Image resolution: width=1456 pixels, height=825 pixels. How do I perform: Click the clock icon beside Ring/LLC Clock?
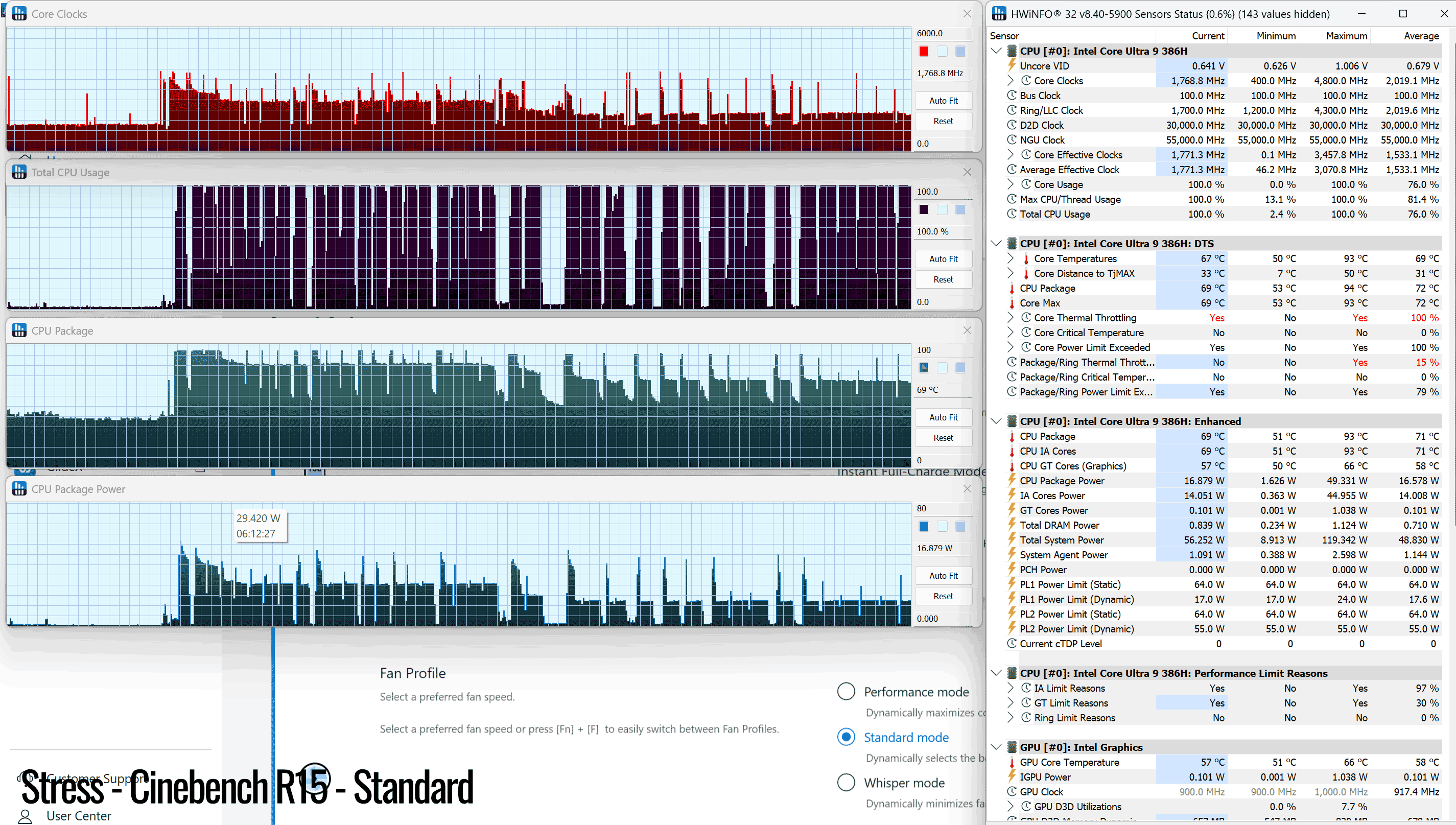pos(1012,110)
